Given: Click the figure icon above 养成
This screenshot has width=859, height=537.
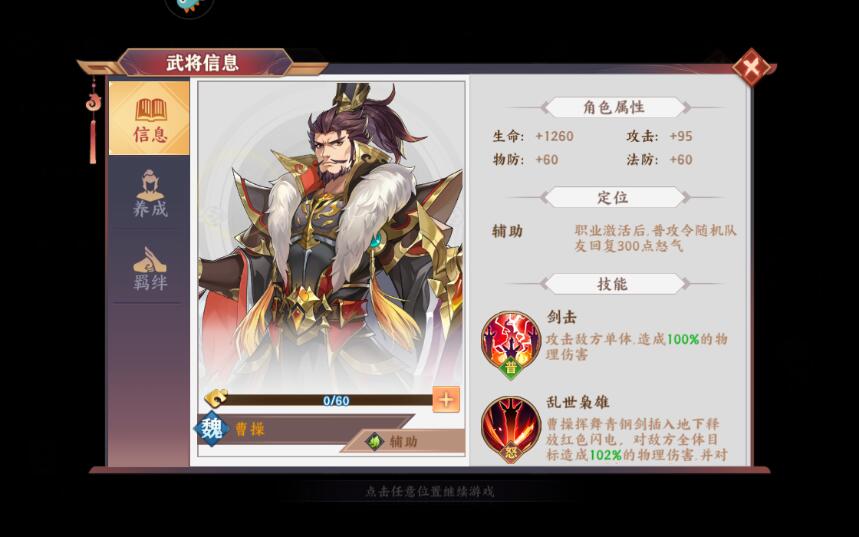Looking at the screenshot, I should [150, 185].
